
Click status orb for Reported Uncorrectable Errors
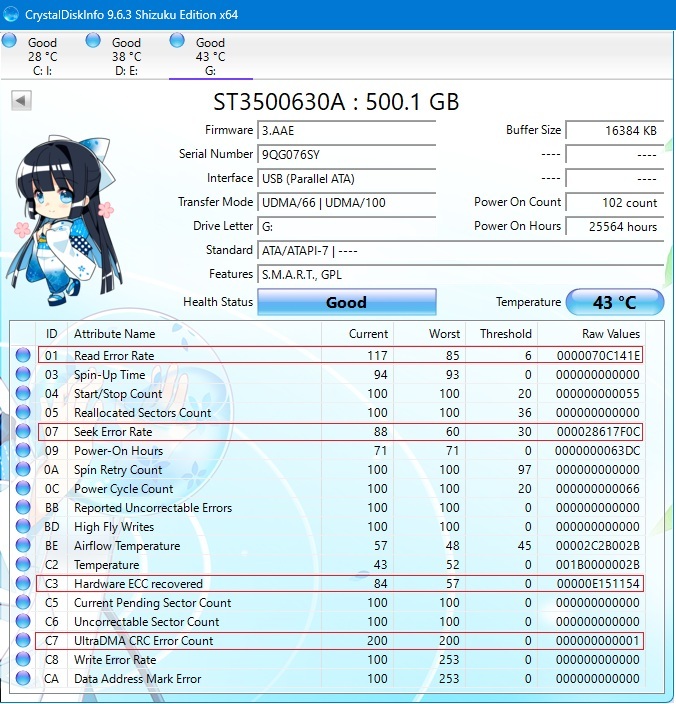(23, 507)
